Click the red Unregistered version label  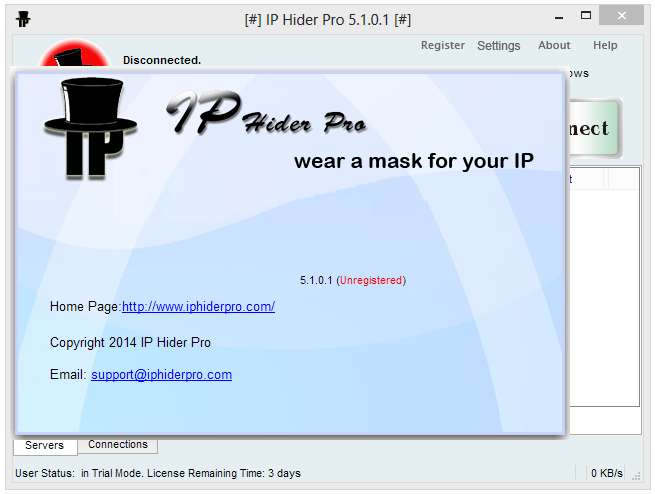(x=371, y=280)
